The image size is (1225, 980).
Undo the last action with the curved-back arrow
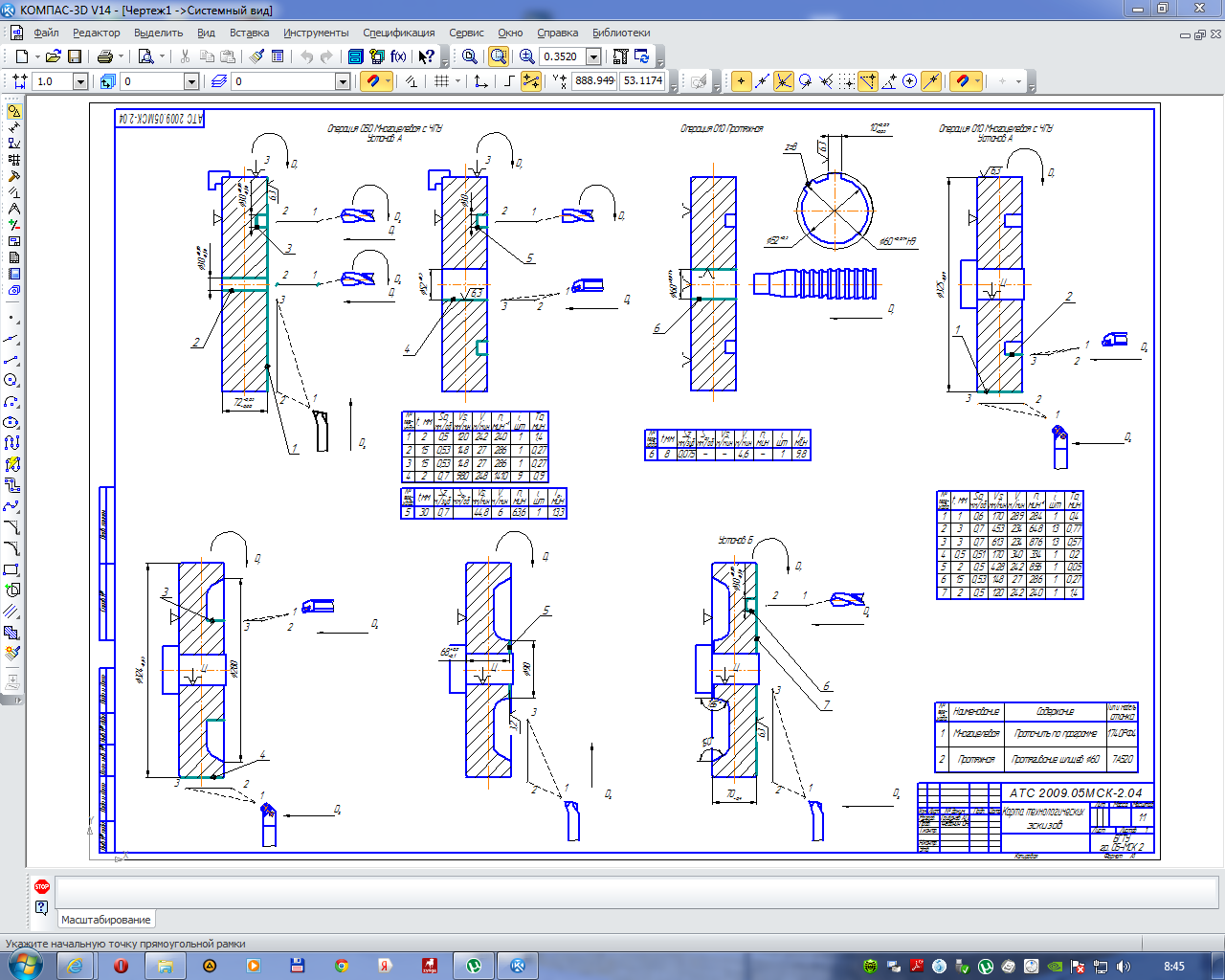(x=307, y=56)
